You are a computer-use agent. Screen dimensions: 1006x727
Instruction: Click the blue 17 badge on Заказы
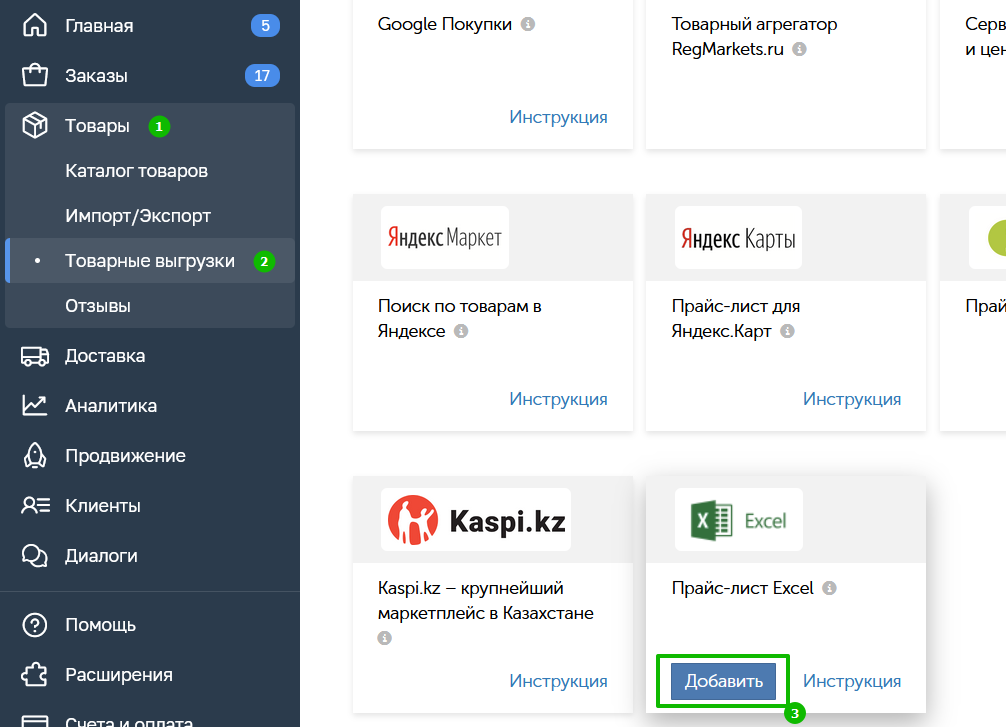[x=262, y=76]
